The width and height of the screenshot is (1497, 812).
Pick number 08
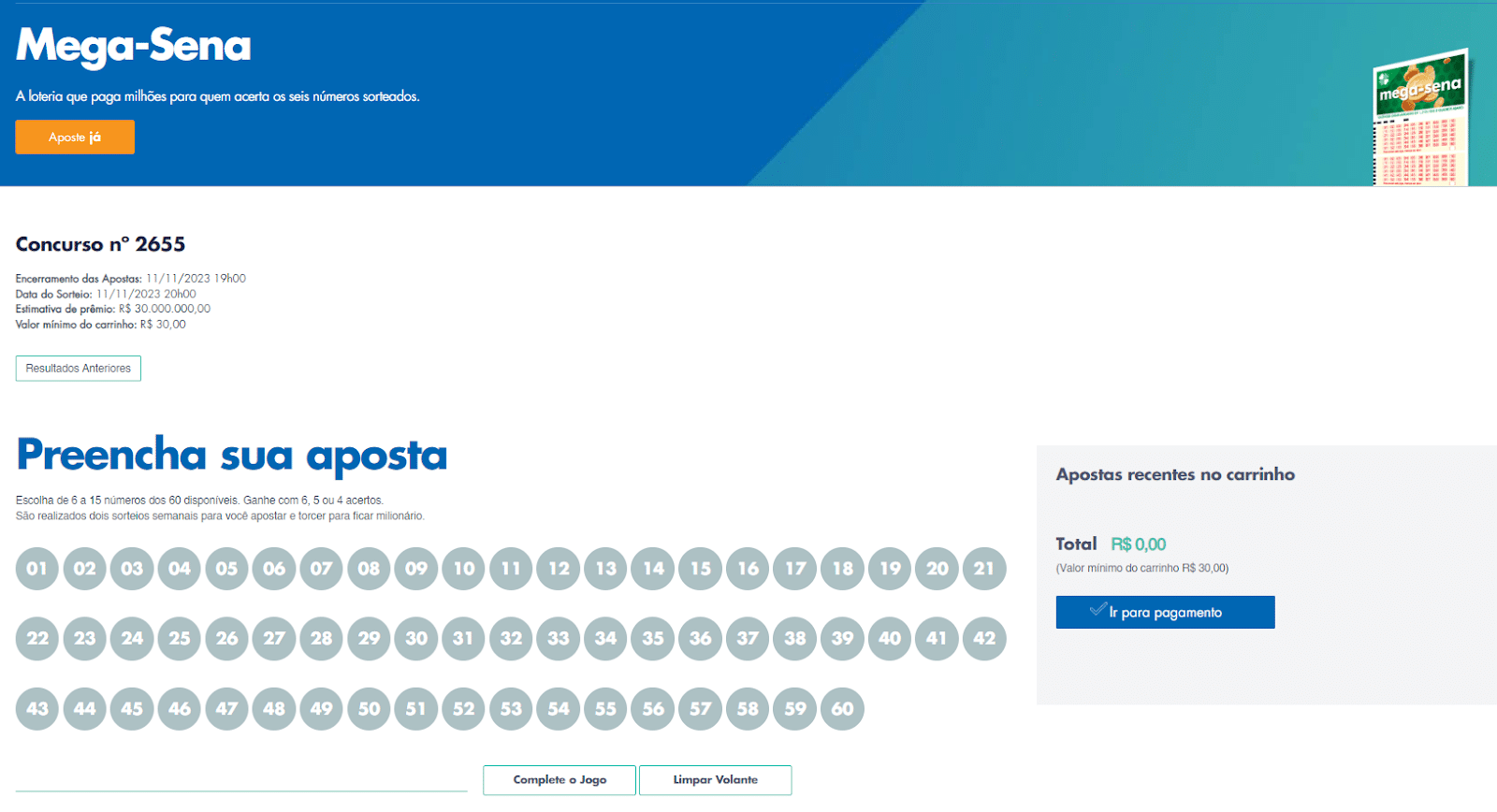pos(370,569)
